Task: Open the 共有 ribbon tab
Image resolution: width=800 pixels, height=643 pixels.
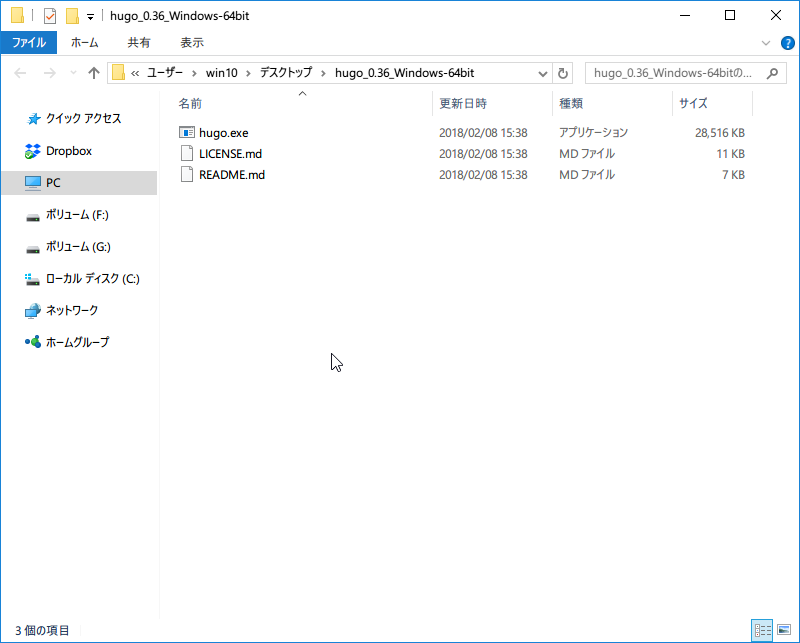Action: coord(139,43)
